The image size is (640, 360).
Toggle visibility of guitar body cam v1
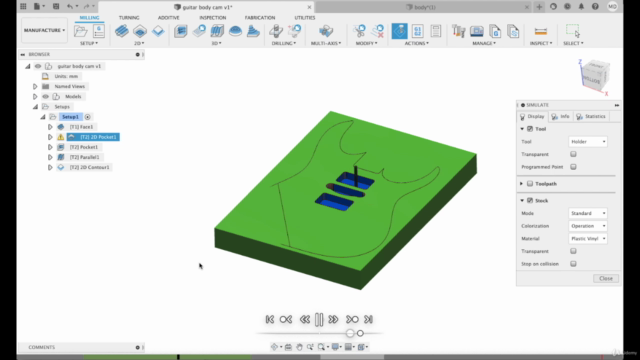tap(38, 66)
